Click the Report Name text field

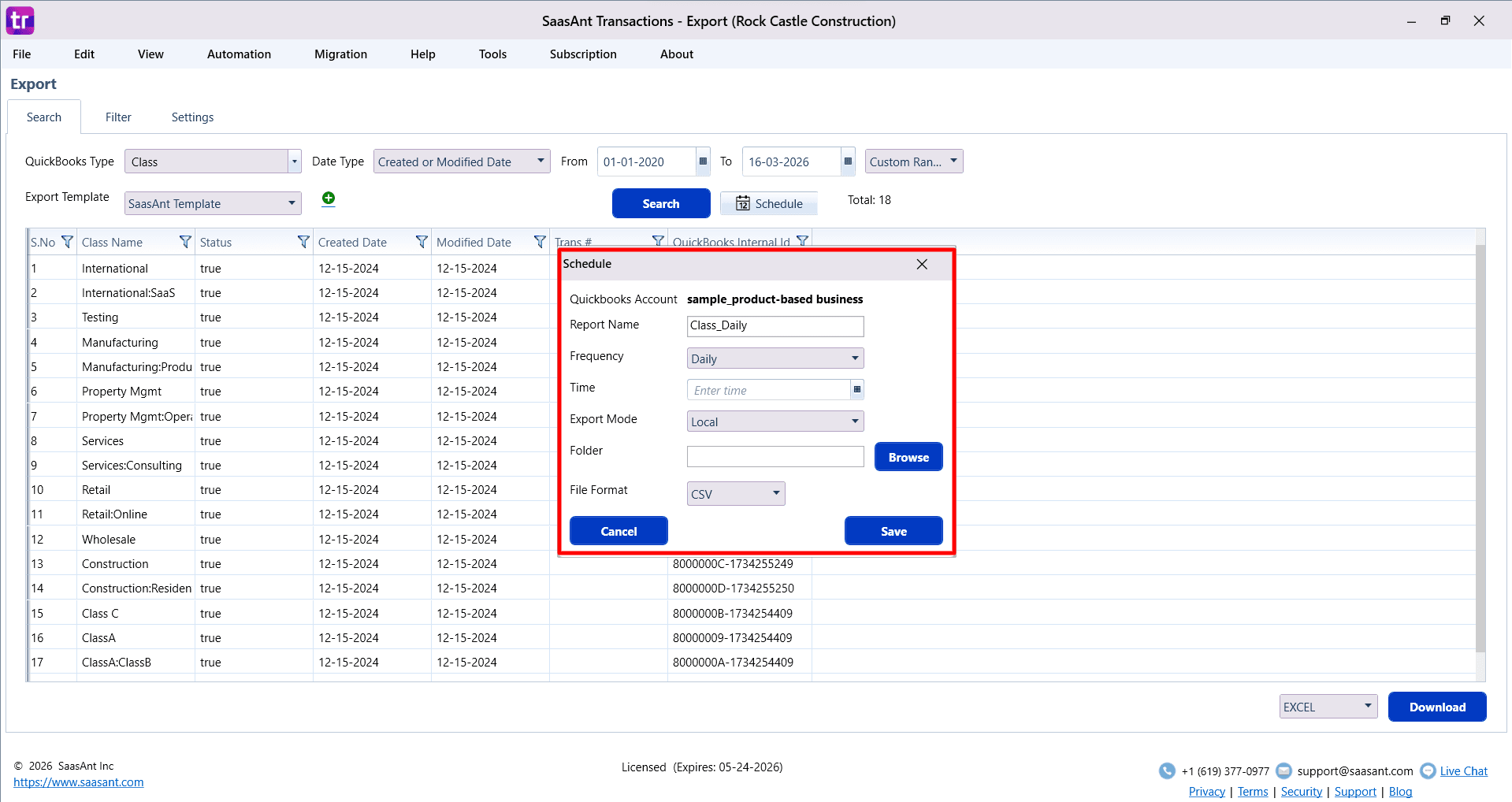775,326
